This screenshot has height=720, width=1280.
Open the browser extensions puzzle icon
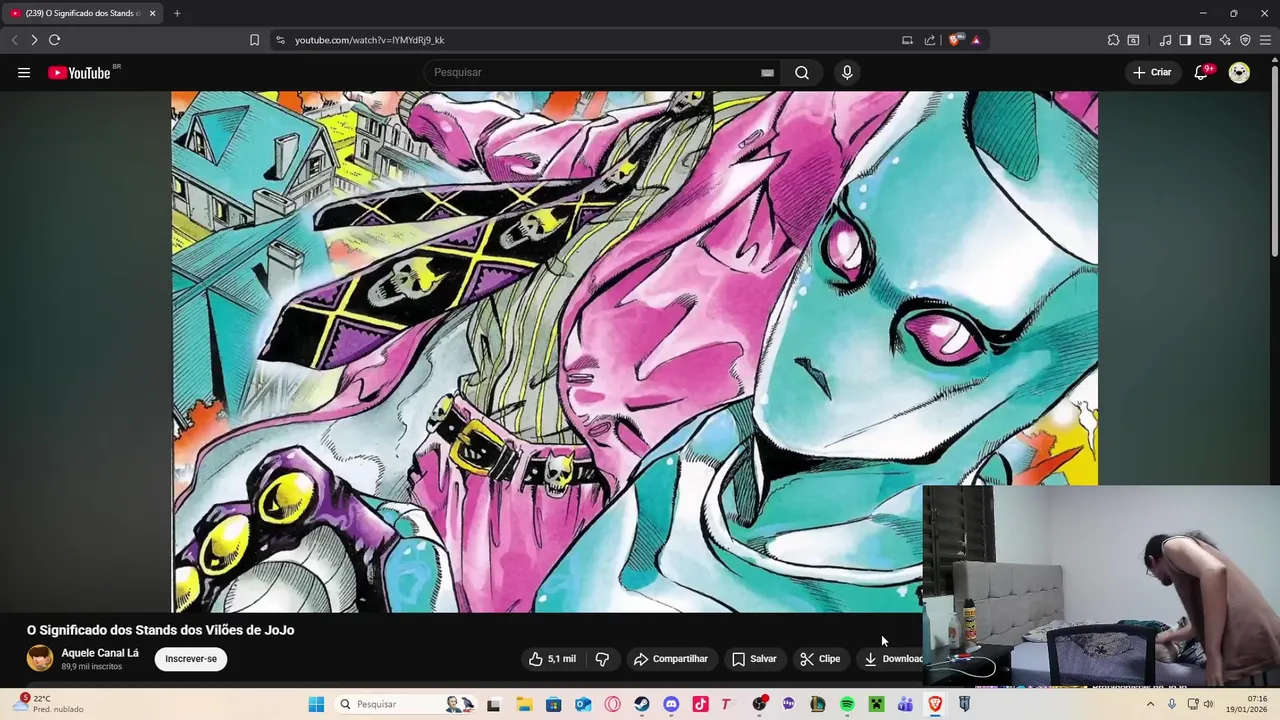coord(1113,40)
